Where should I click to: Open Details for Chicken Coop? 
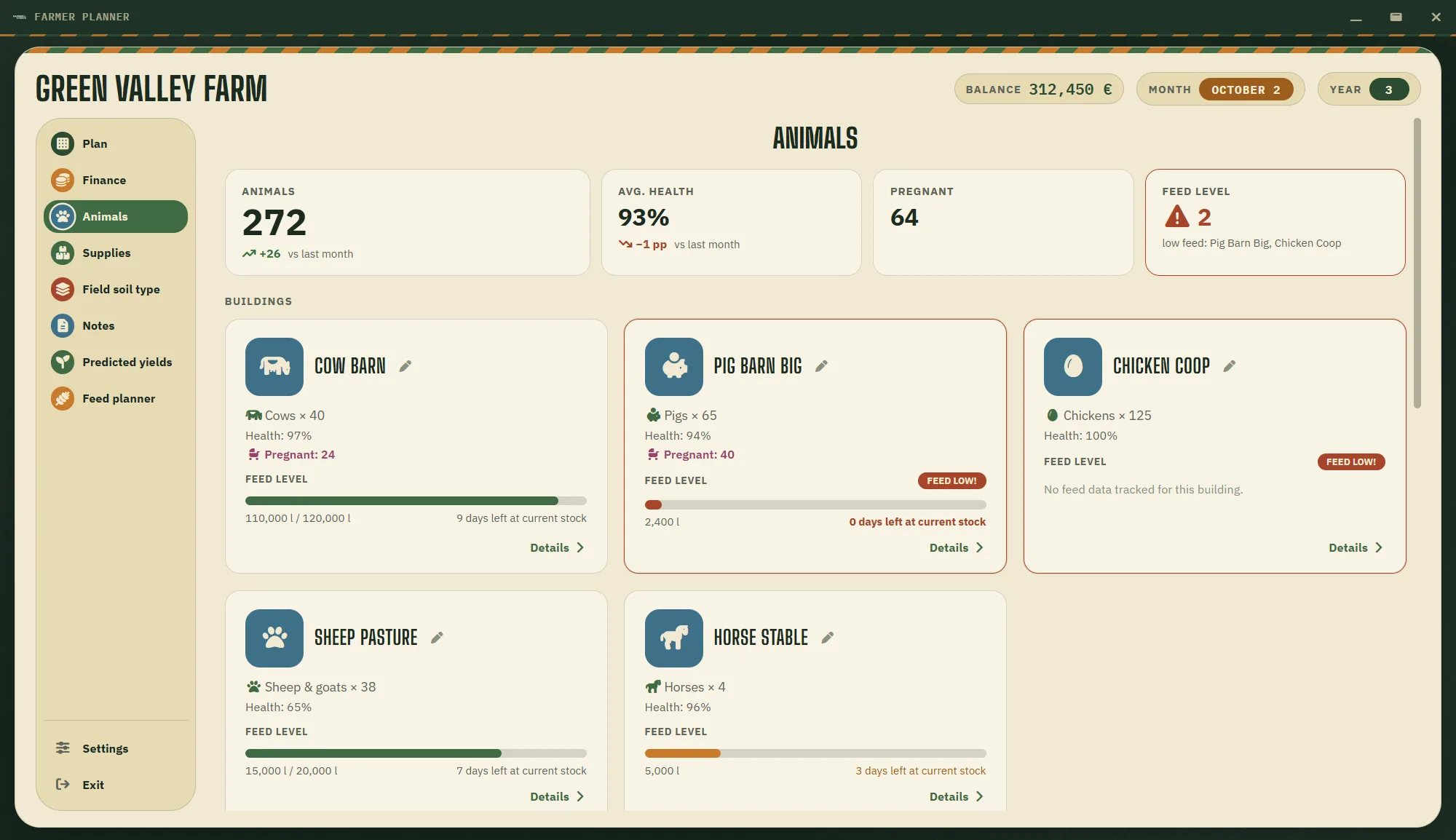tap(1356, 547)
